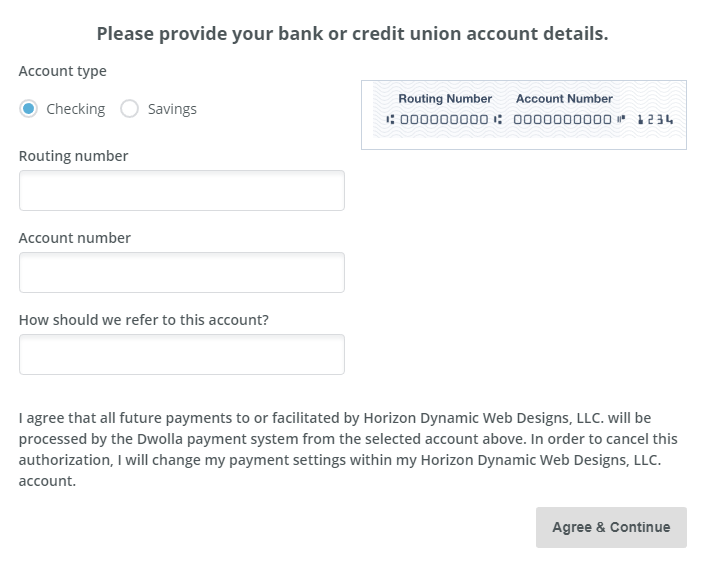Click the "Savings" option label text
Image resolution: width=705 pixels, height=563 pixels.
coord(172,109)
